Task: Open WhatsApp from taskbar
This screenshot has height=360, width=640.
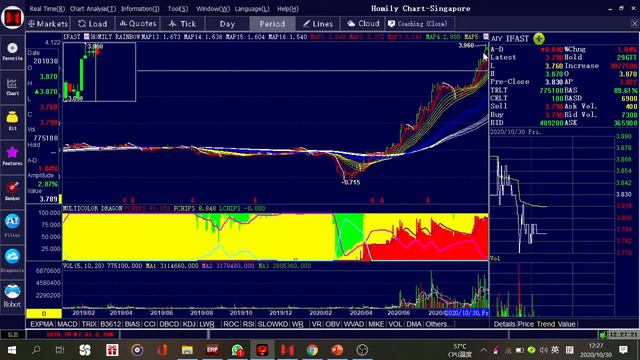Action: (x=238, y=350)
